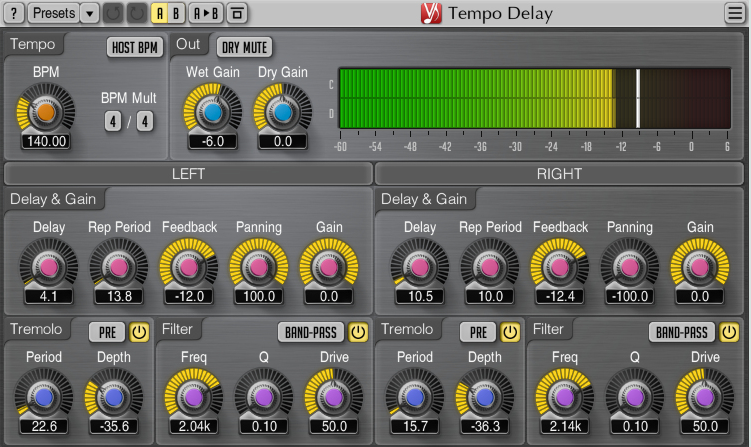751x447 pixels.
Task: Toggle the left Tremolo power icon
Action: pyautogui.click(x=139, y=332)
